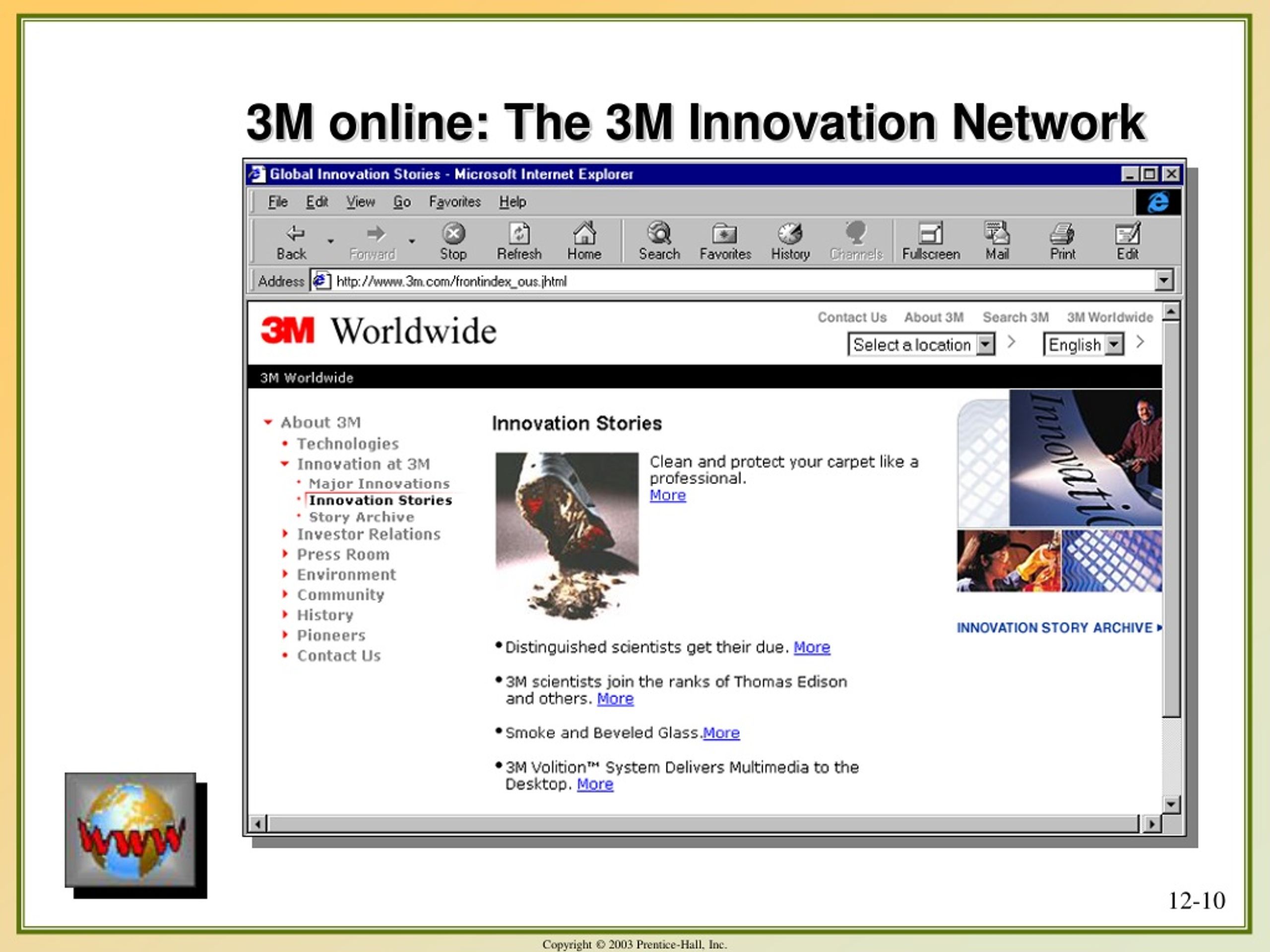Open the Edit menu
This screenshot has height=952, width=1270.
click(317, 202)
